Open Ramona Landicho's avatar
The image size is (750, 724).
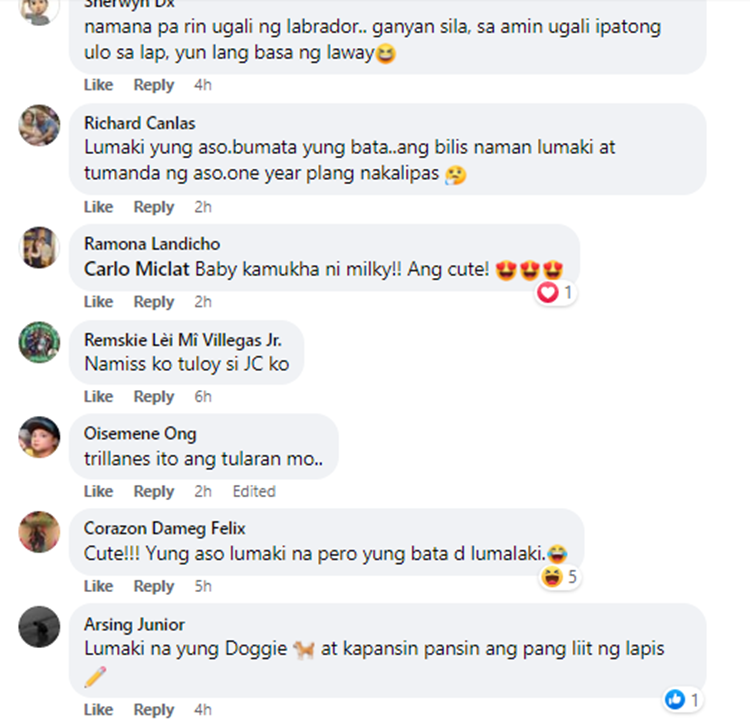coord(39,247)
